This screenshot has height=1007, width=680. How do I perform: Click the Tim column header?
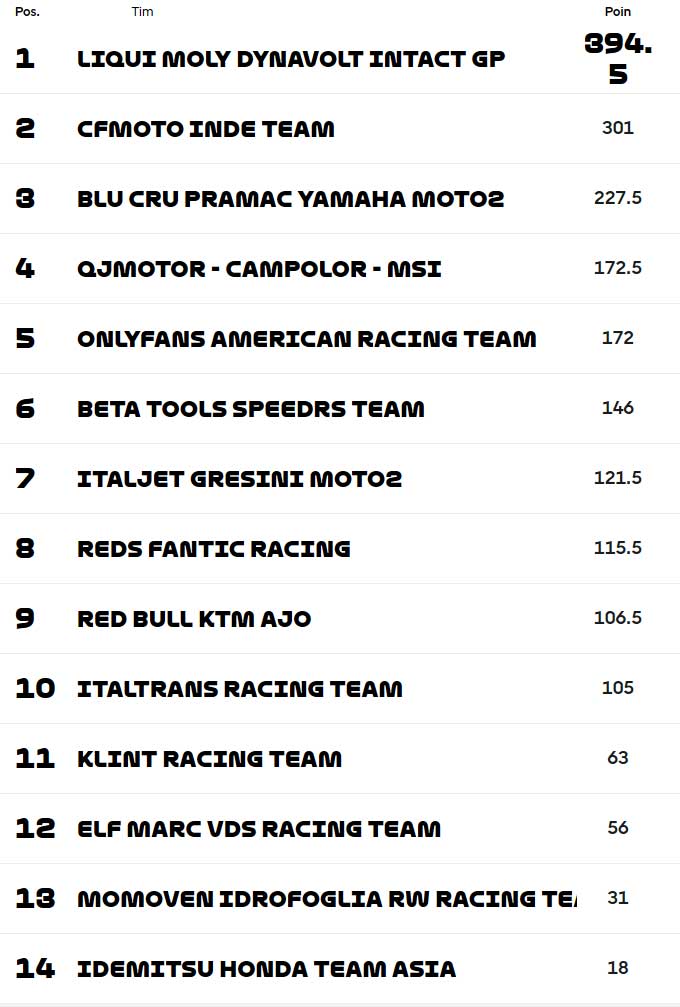pos(143,12)
